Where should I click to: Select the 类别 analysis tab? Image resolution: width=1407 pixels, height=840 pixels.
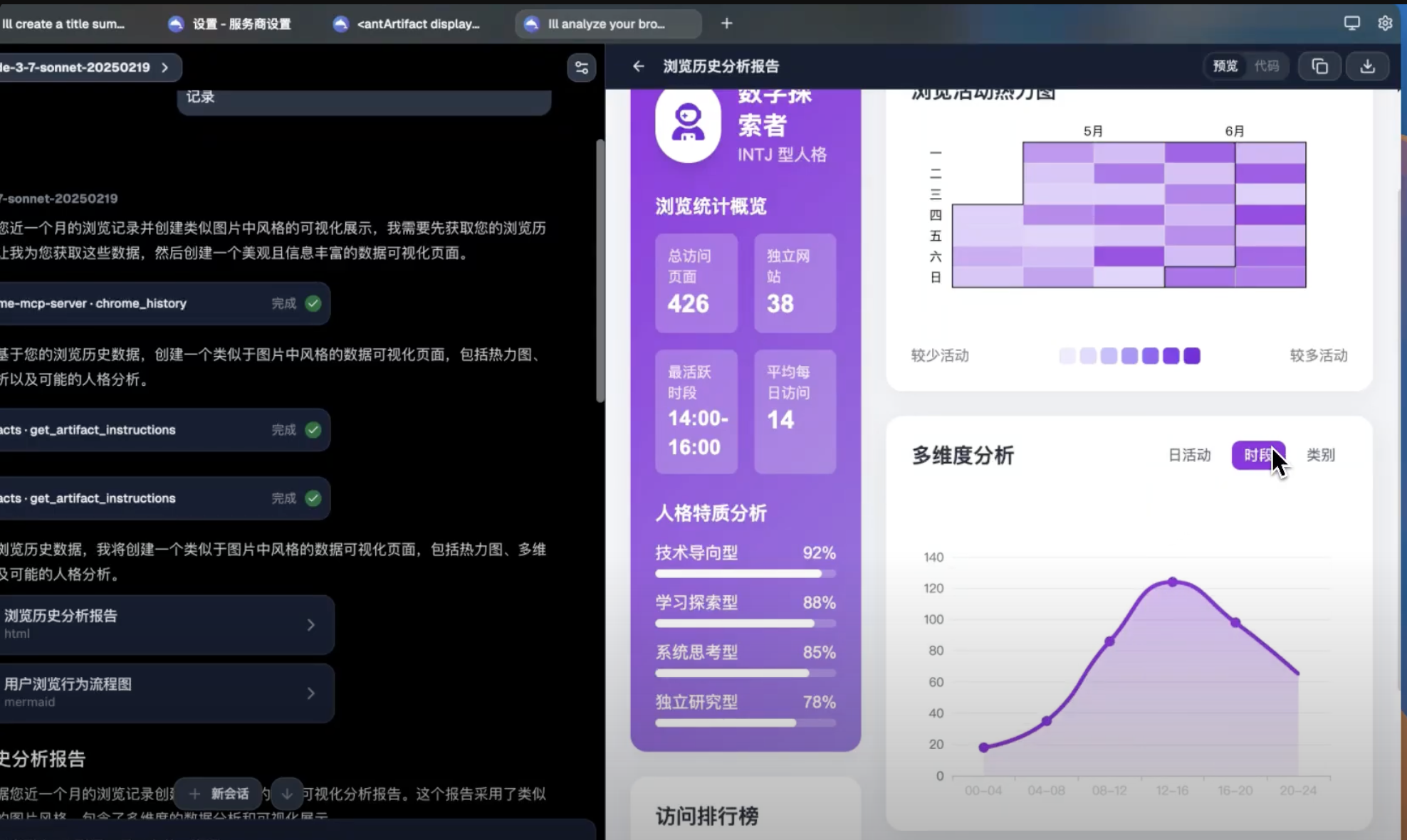click(1321, 455)
